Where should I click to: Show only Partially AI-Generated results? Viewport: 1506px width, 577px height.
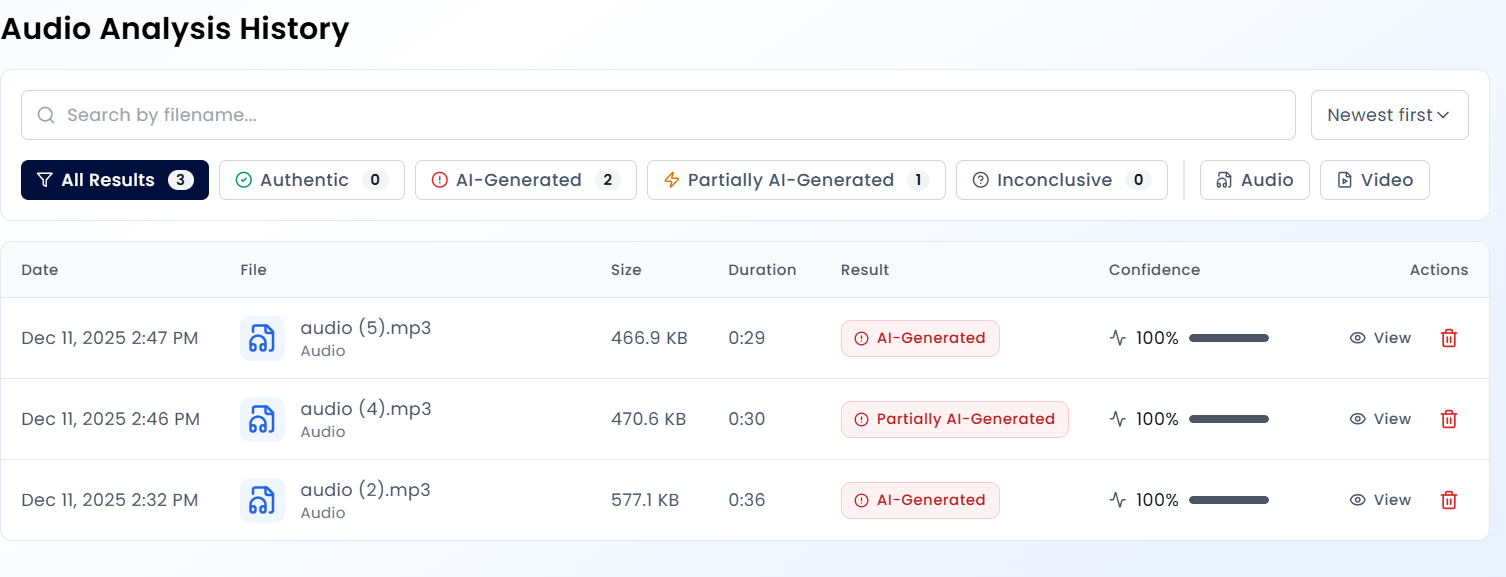[795, 180]
